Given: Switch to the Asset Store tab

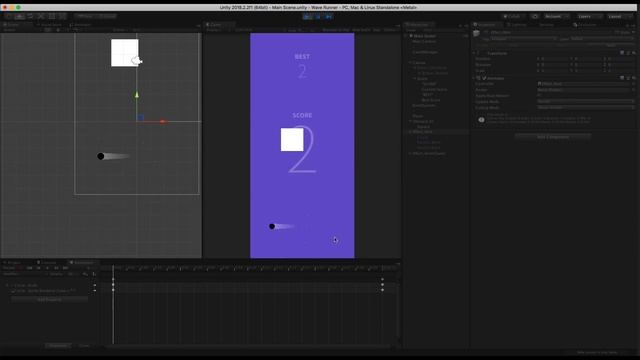Looking at the screenshot, I should 49,24.
